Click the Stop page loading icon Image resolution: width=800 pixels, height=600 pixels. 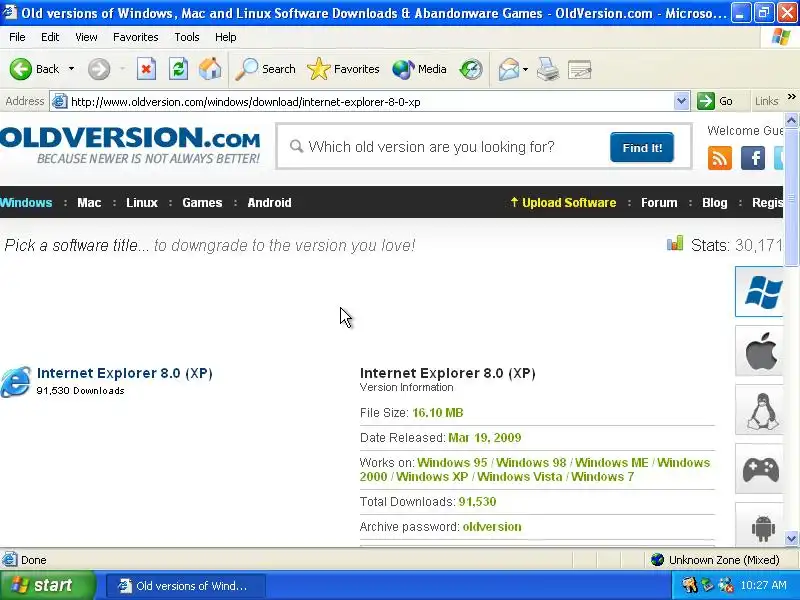point(146,69)
